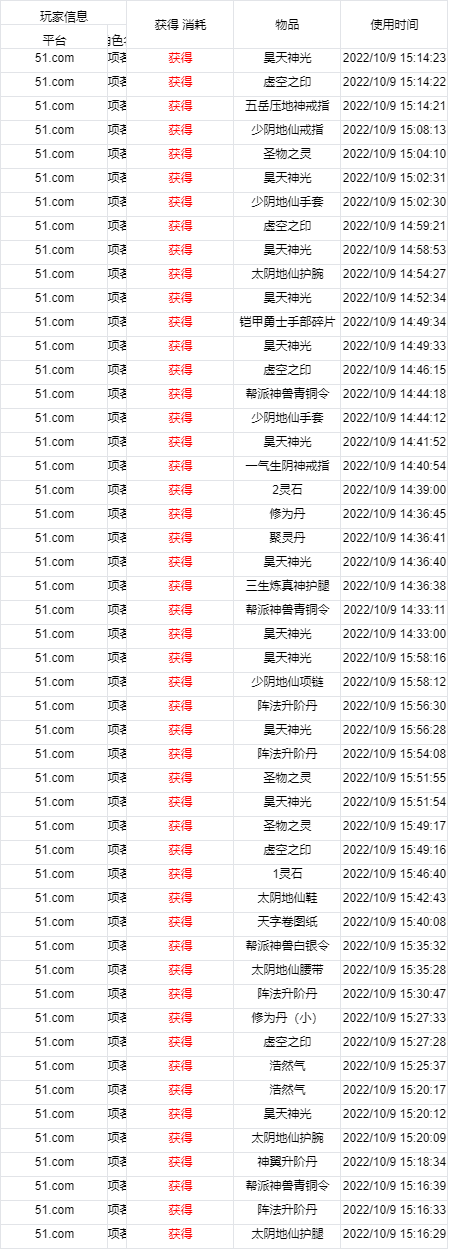Select the timestamp 2022/10/9 15:49:17

click(x=394, y=826)
